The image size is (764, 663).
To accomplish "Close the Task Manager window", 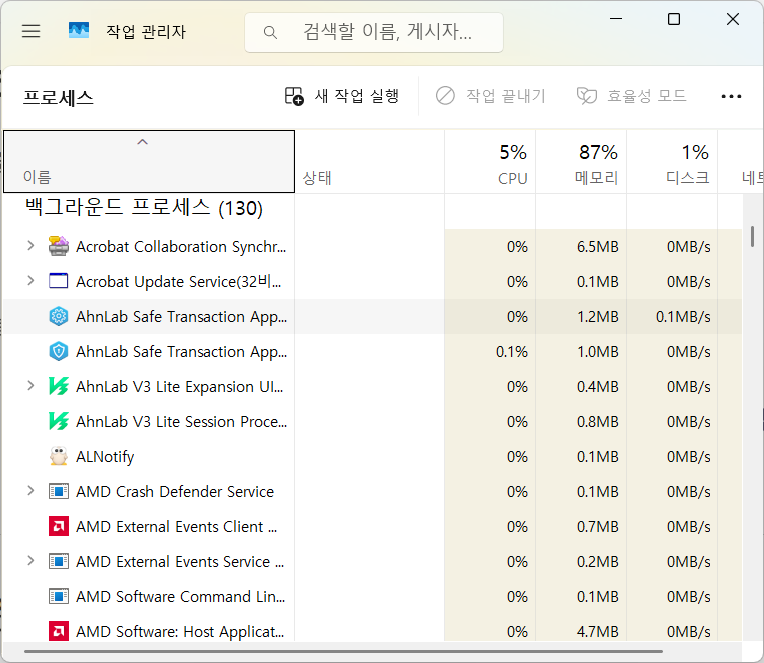I will point(733,19).
